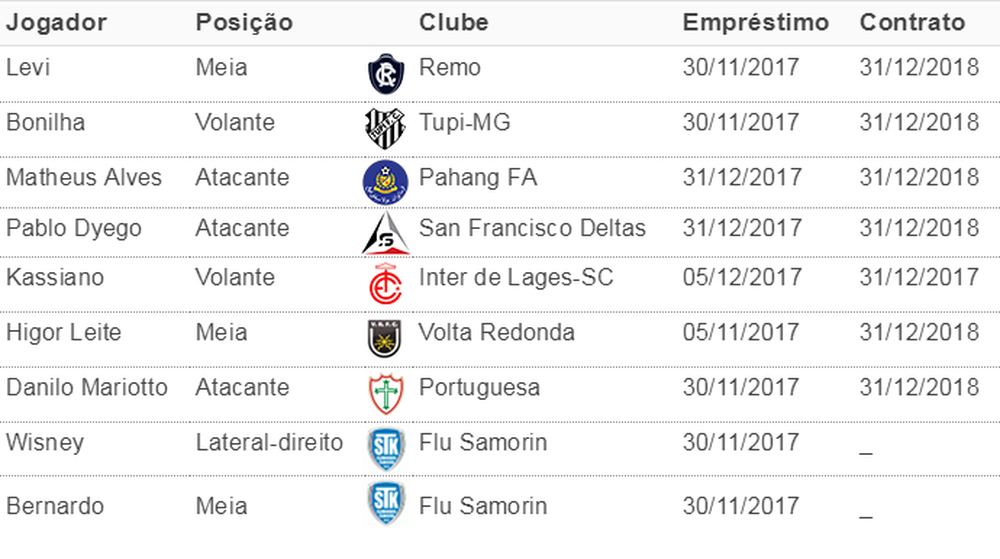This screenshot has height=559, width=1000.
Task: Select the Contrato column header
Action: [x=913, y=22]
